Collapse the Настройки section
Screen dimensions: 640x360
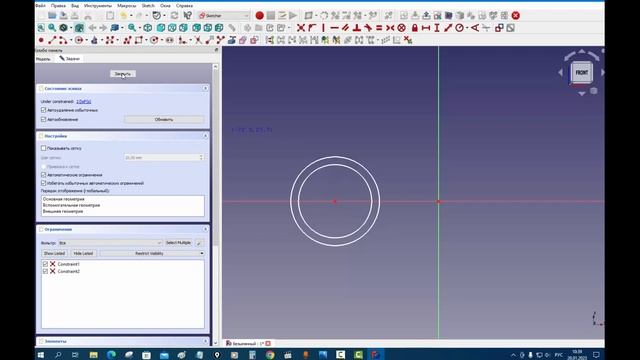[x=205, y=136]
